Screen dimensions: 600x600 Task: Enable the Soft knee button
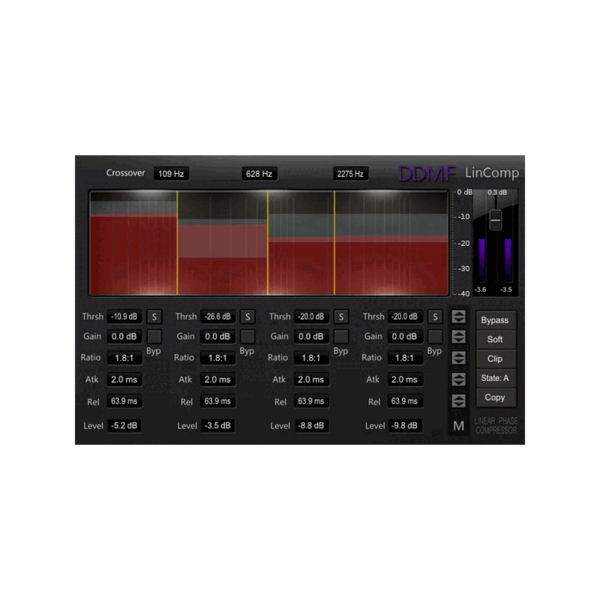coord(496,339)
